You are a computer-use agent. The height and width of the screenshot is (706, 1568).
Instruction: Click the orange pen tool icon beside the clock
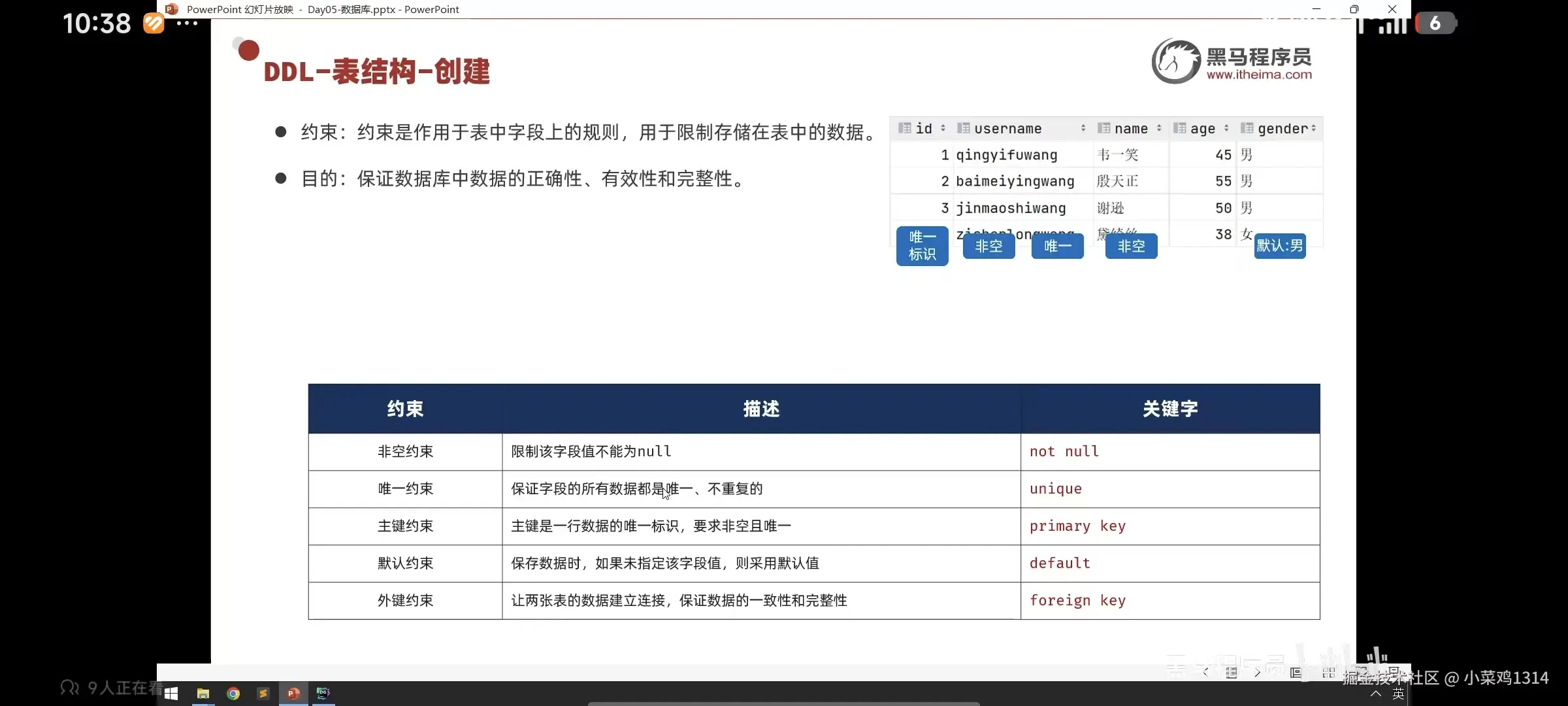(x=153, y=23)
